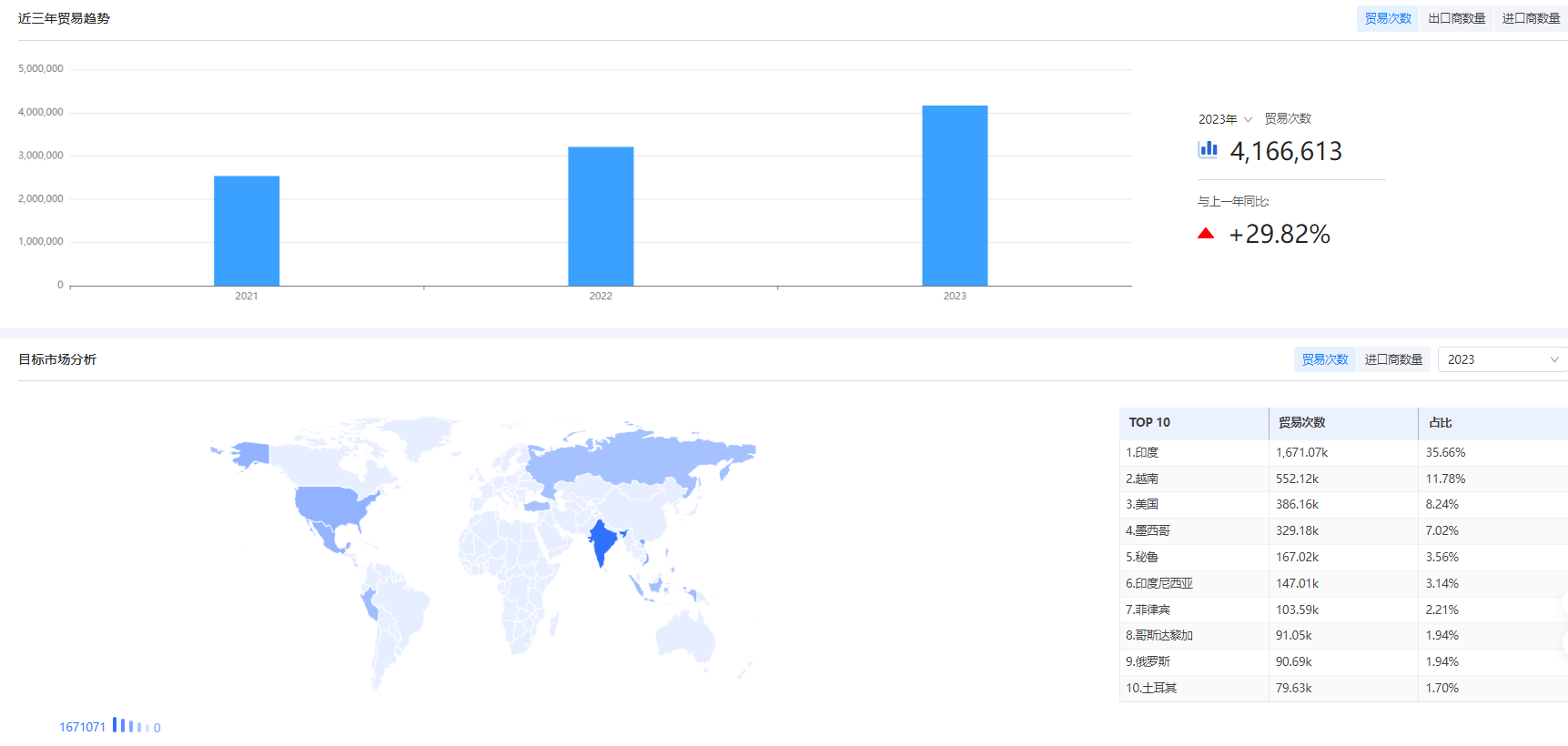Click the 占比 column header in table
The width and height of the screenshot is (1568, 746).
(x=1440, y=422)
